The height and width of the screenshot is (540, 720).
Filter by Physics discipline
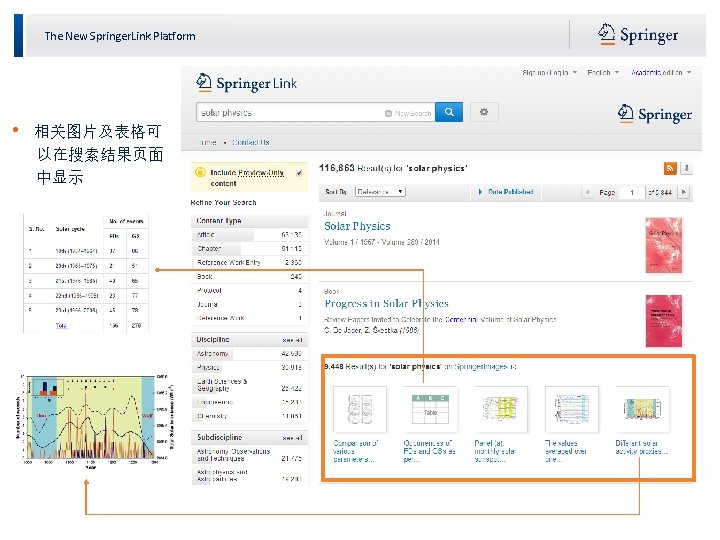pyautogui.click(x=249, y=367)
